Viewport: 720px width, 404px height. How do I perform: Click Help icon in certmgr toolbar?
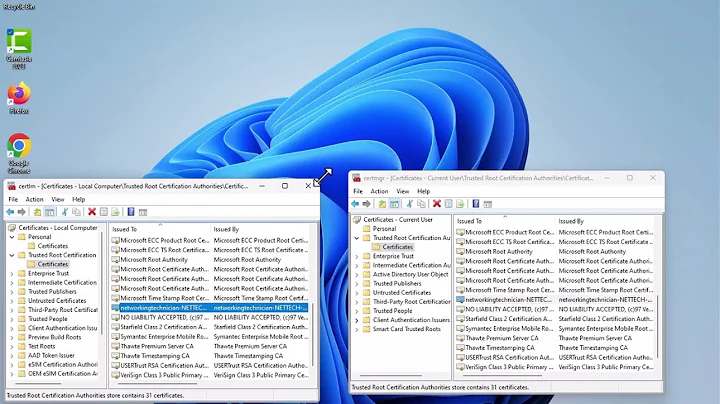[x=476, y=204]
